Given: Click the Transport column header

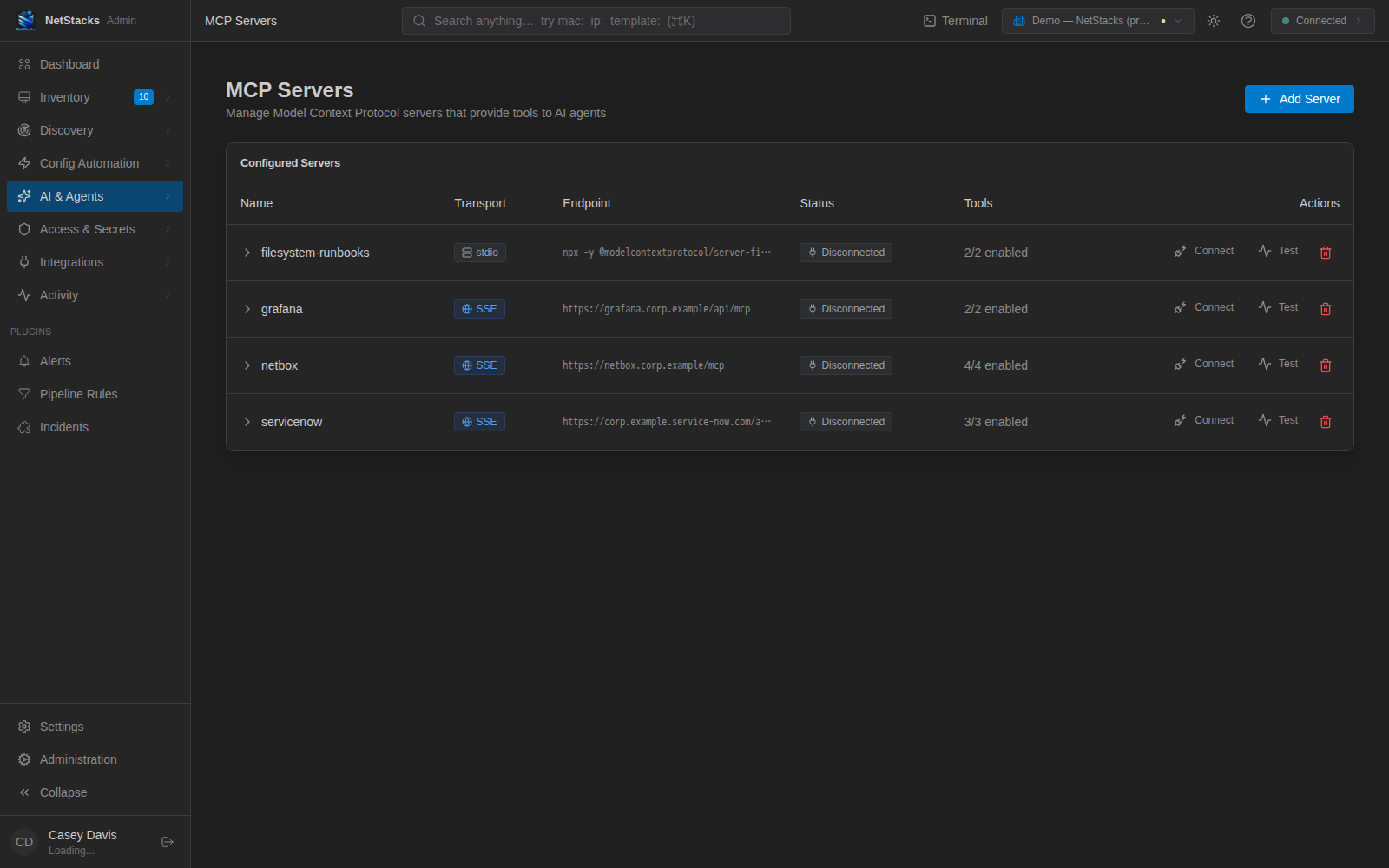Looking at the screenshot, I should click(480, 203).
